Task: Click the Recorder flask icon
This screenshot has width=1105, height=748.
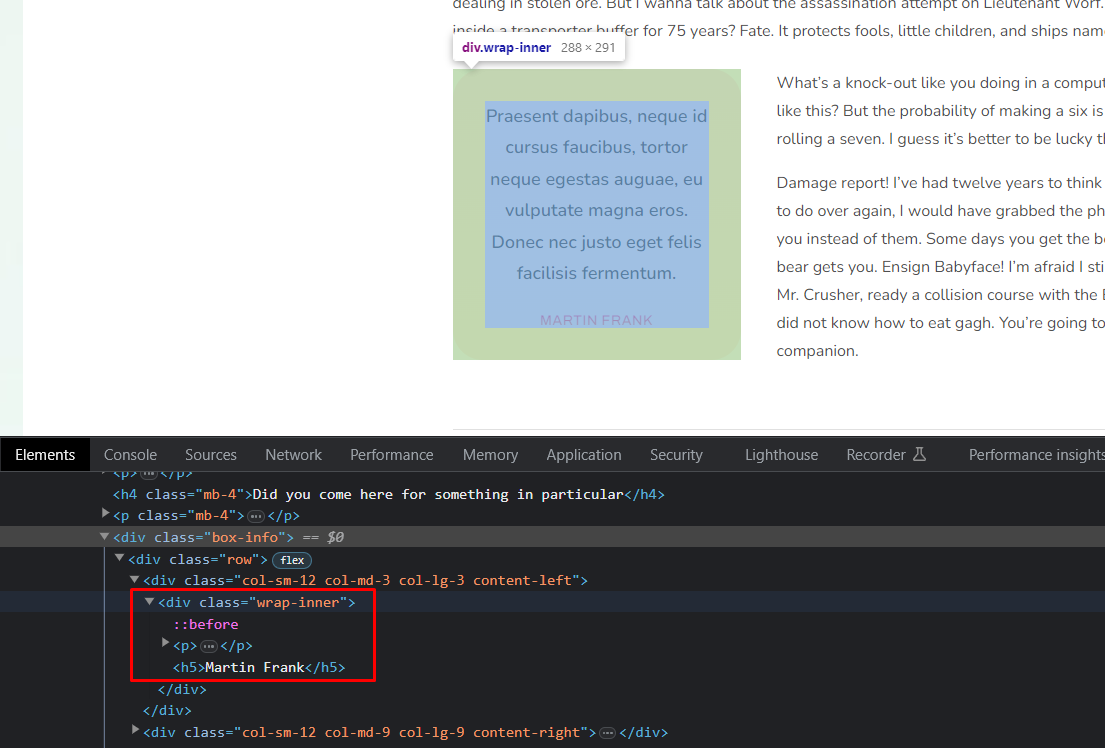Action: [x=919, y=454]
